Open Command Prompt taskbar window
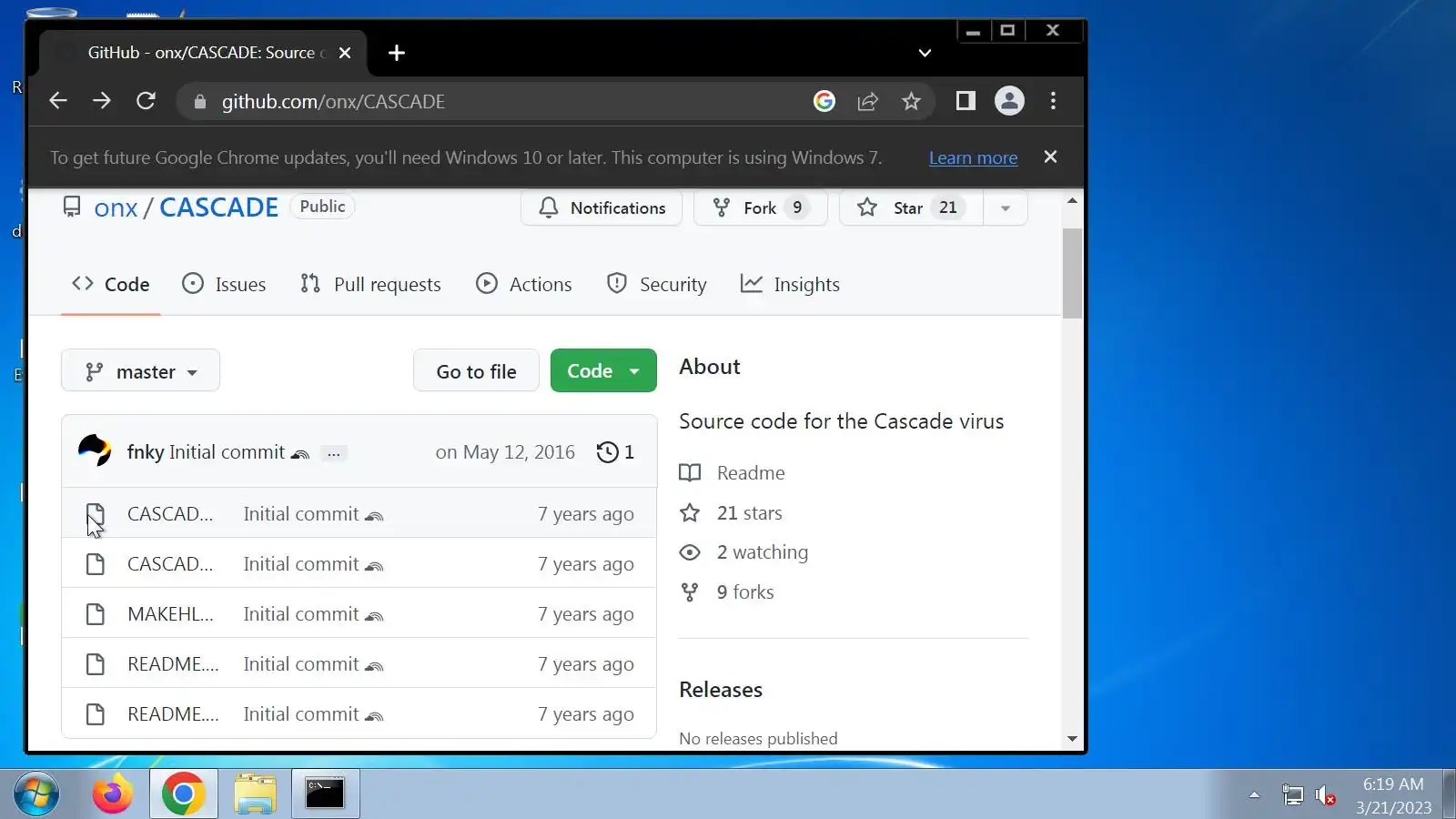This screenshot has width=1456, height=819. (x=325, y=794)
